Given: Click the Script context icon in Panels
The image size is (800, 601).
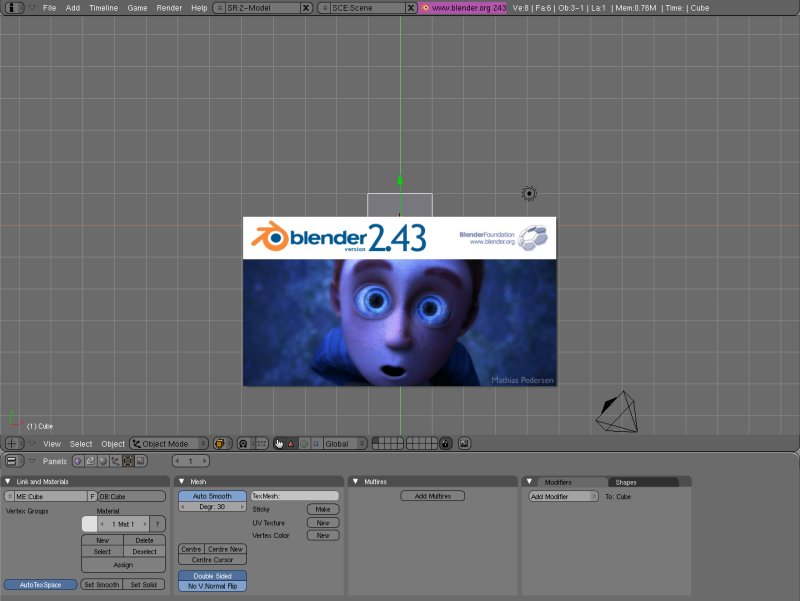Looking at the screenshot, I should click(x=90, y=461).
